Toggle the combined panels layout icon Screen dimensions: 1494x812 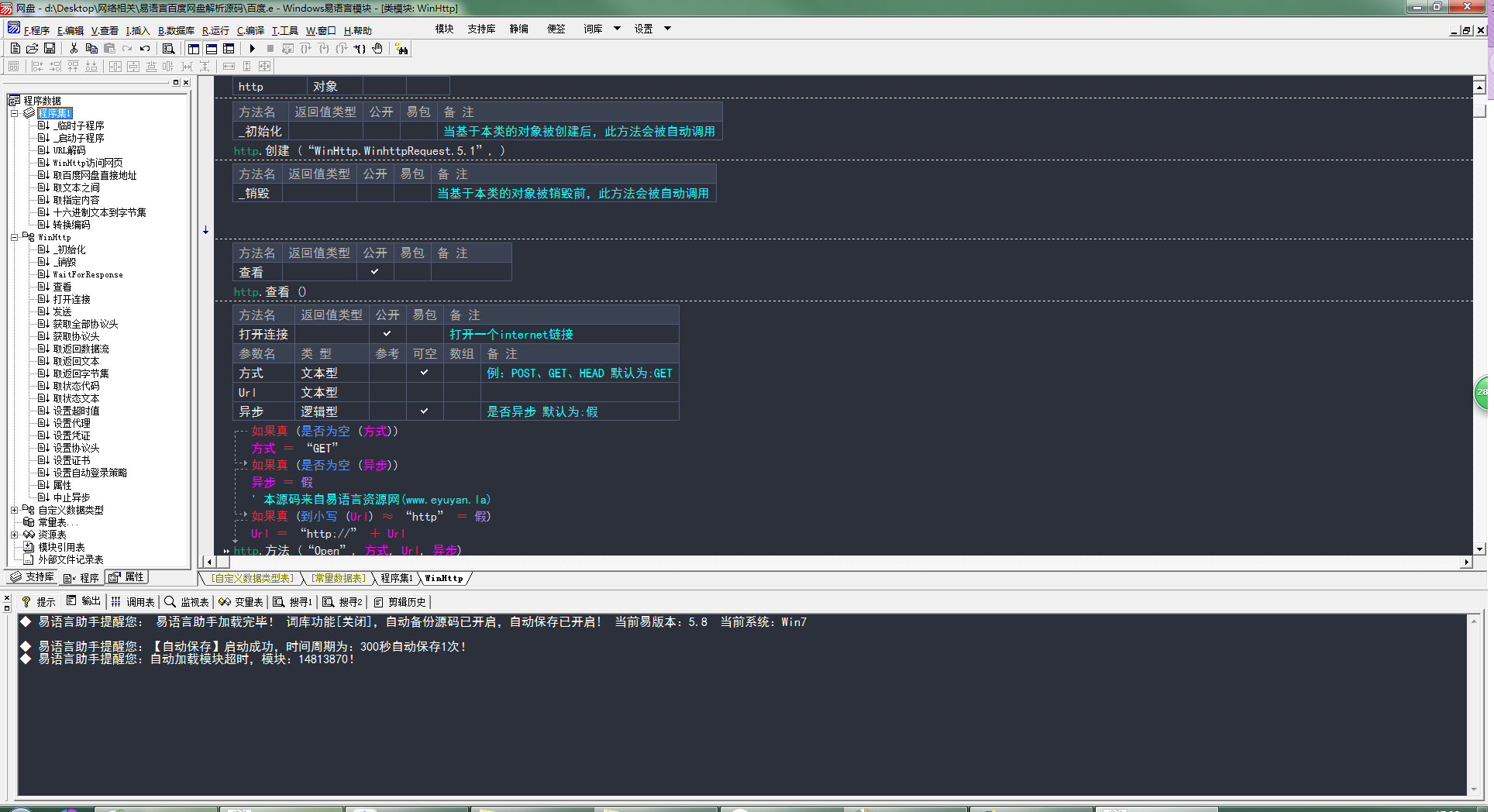click(229, 49)
